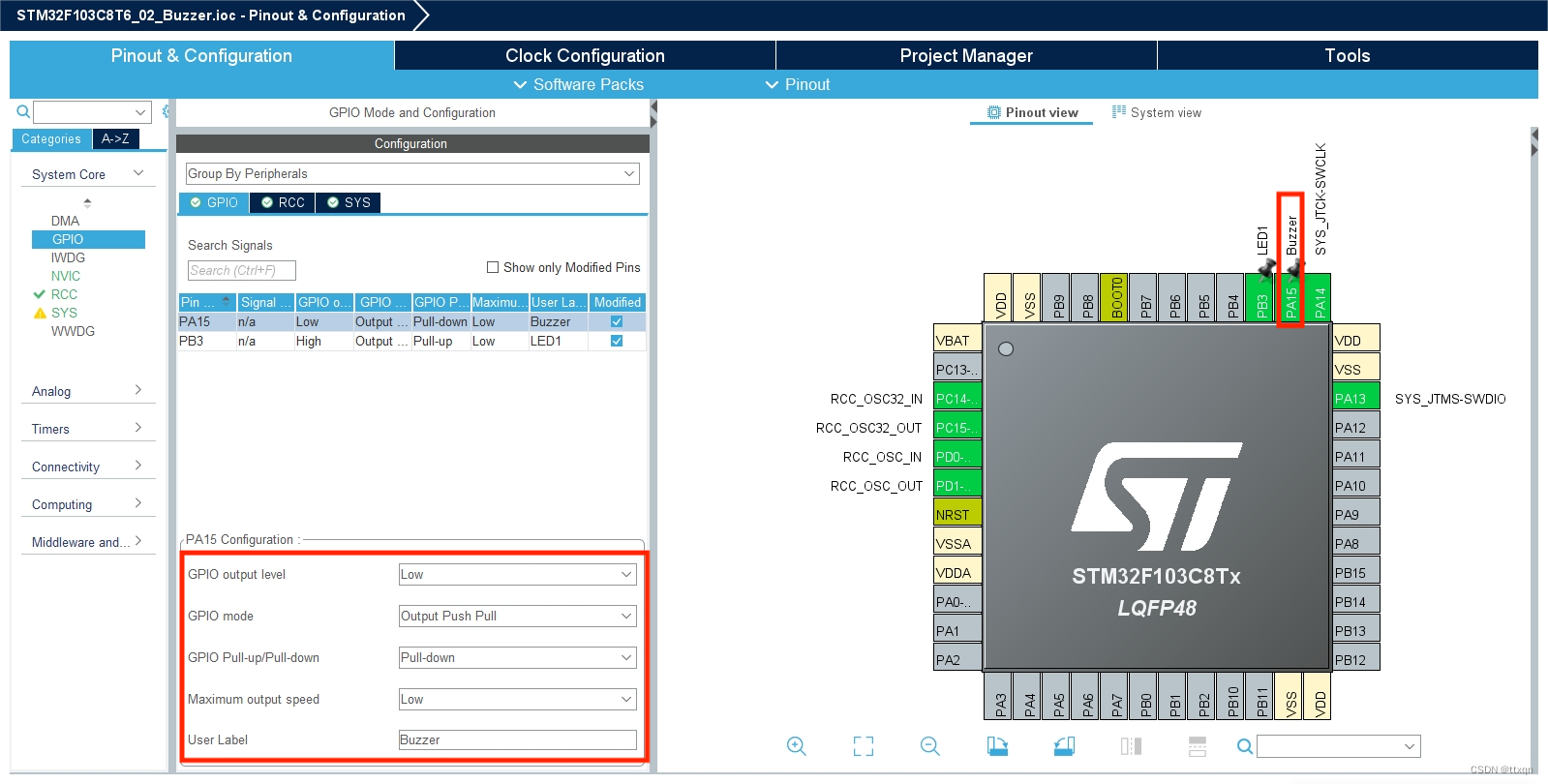Image resolution: width=1548 pixels, height=784 pixels.
Task: Click the Search Signals input field
Action: [x=241, y=270]
